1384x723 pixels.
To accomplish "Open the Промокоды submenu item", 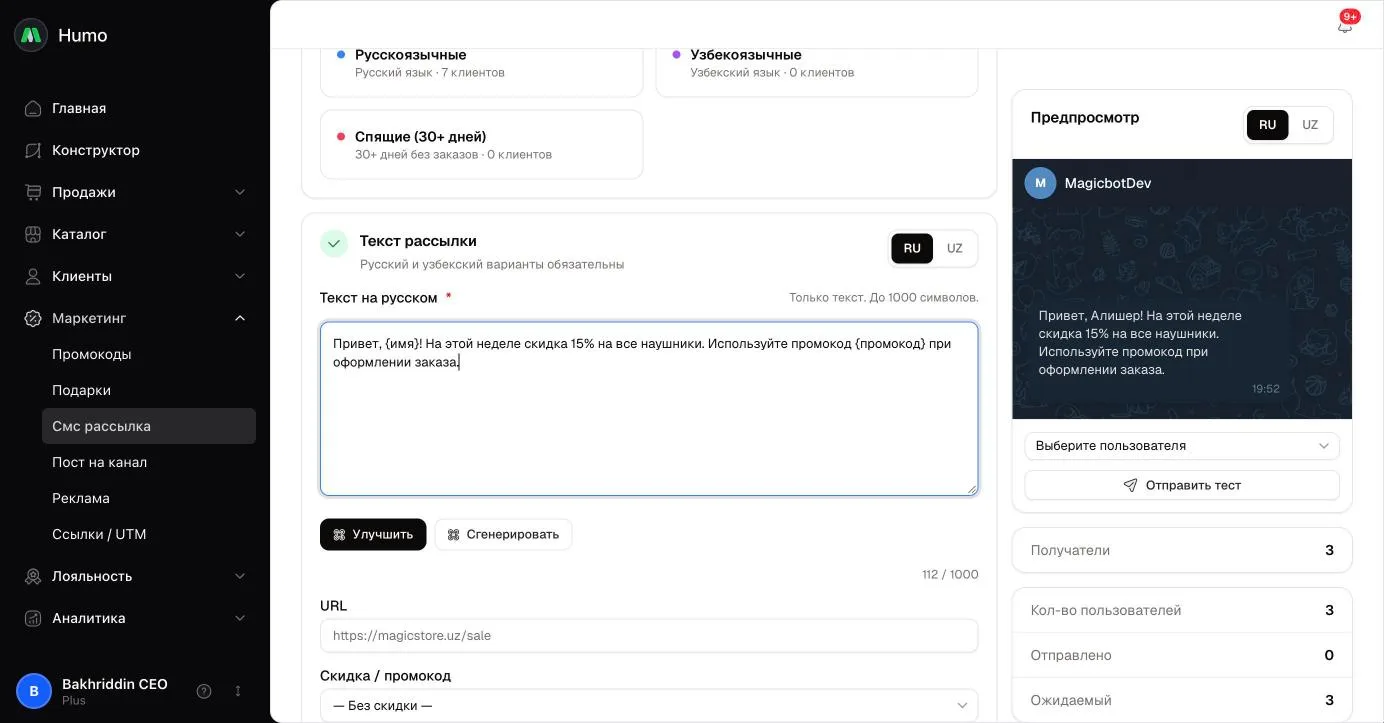I will [149, 354].
